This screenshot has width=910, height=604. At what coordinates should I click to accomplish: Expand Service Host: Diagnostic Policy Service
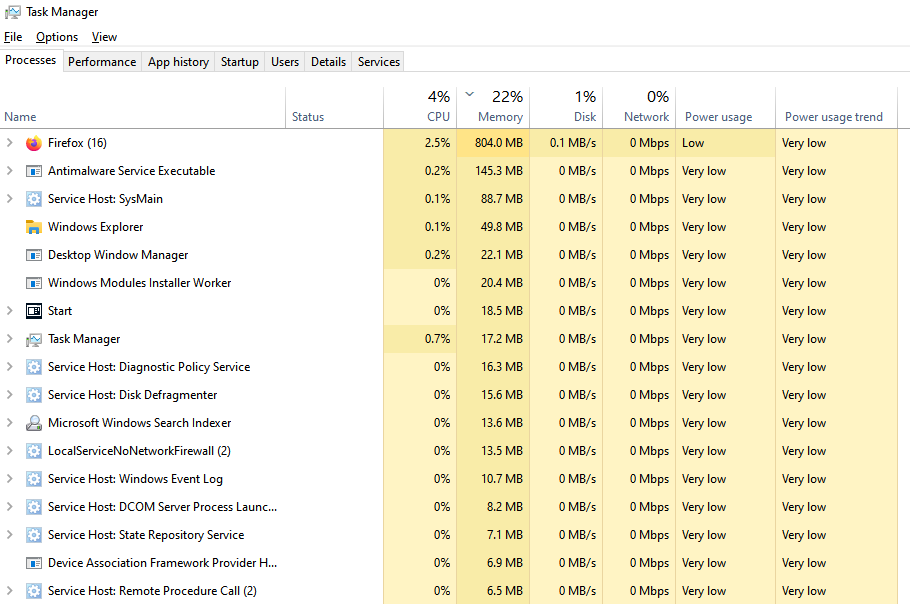click(9, 367)
